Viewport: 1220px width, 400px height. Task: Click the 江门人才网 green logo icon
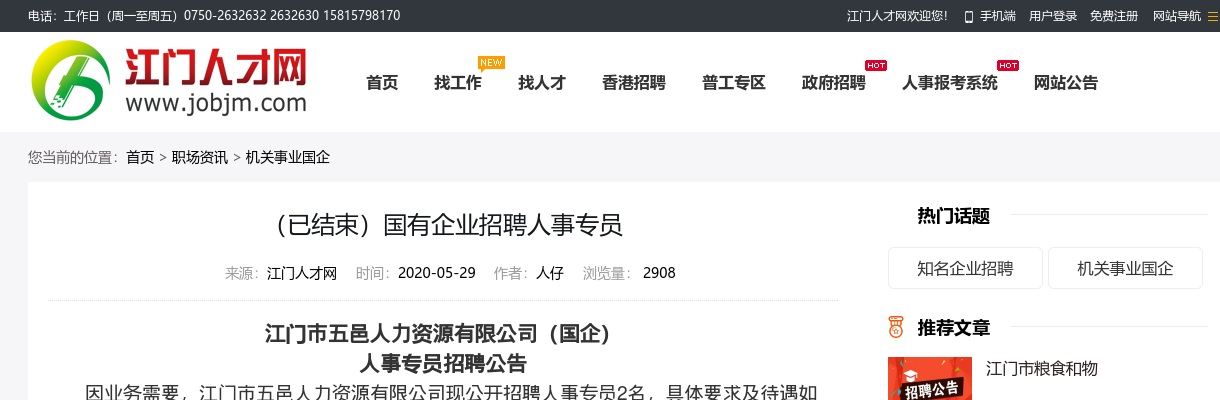tap(68, 81)
